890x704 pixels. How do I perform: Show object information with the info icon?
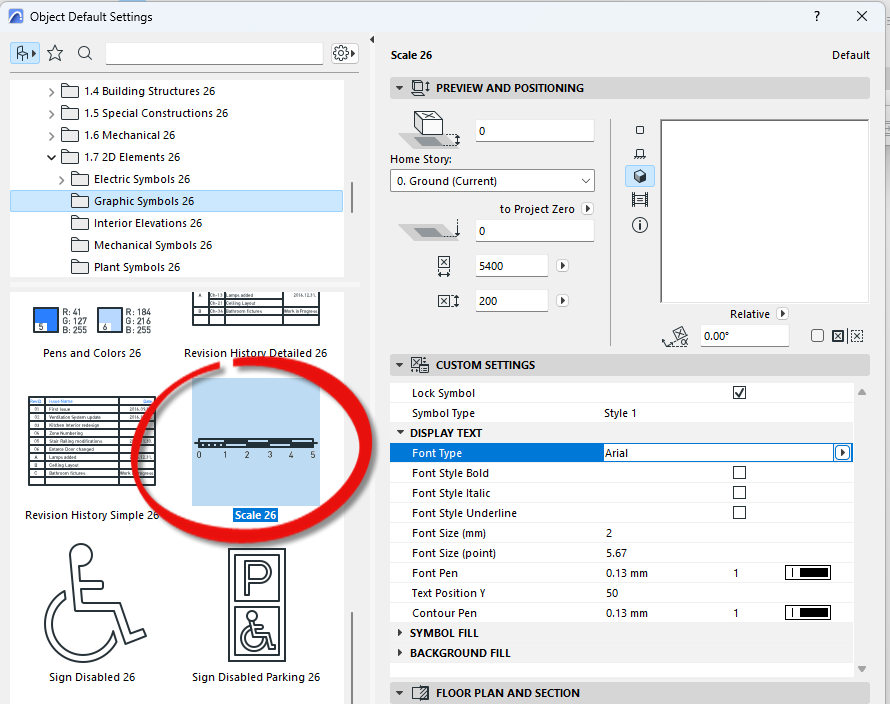(640, 225)
